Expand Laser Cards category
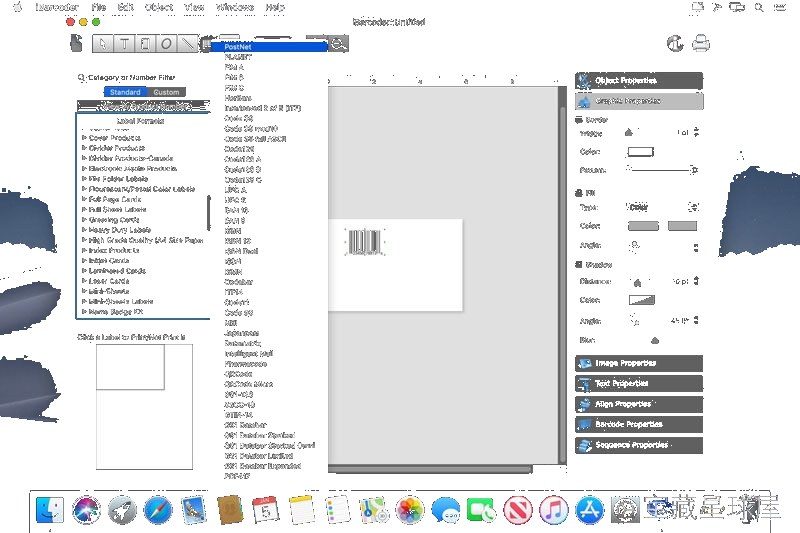The width and height of the screenshot is (800, 533). pyautogui.click(x=84, y=281)
